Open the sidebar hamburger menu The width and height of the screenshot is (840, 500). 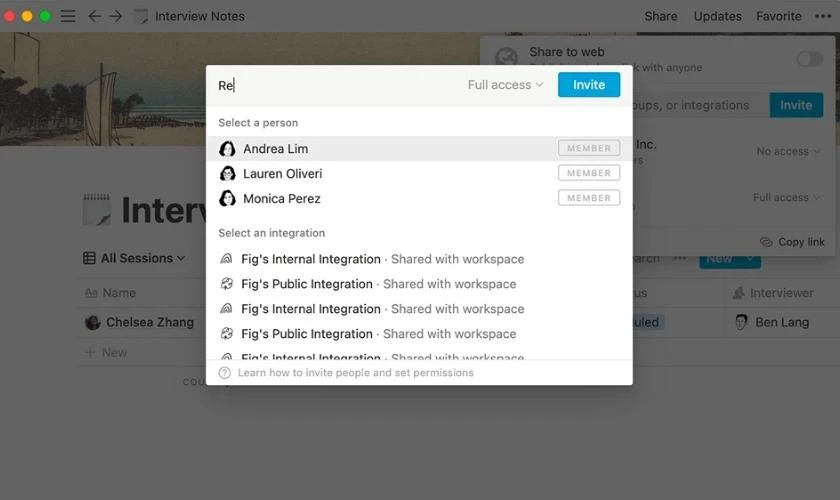click(x=68, y=16)
